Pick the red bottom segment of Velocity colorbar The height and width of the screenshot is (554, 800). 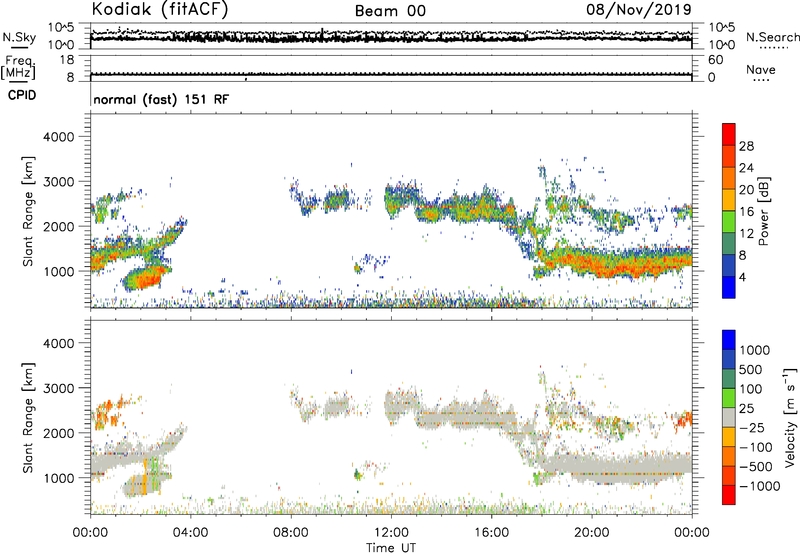tap(729, 495)
